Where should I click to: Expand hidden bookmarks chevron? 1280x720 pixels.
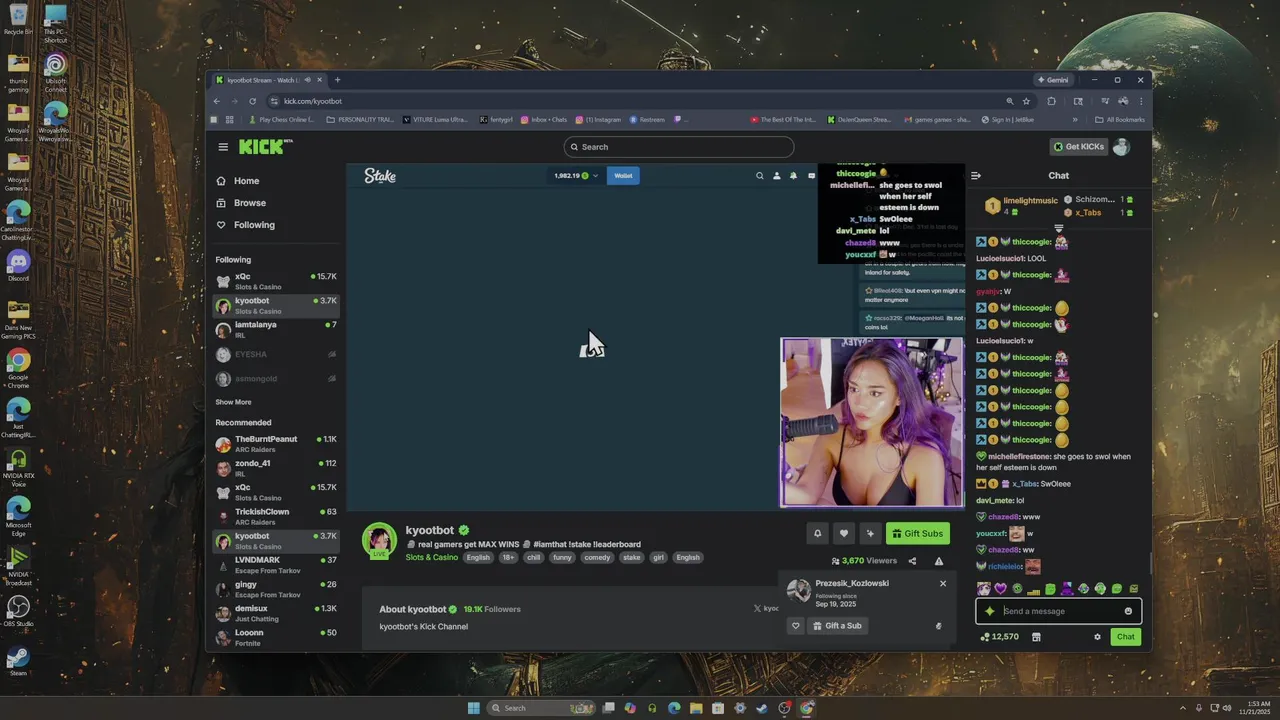tap(1075, 120)
